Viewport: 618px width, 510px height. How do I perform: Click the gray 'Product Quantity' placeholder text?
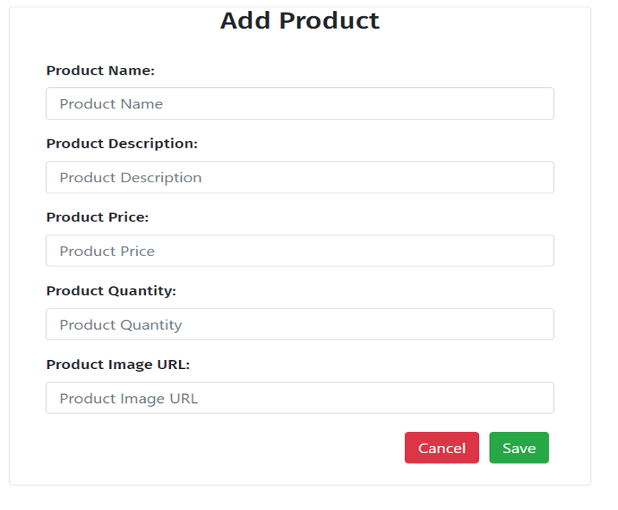121,325
